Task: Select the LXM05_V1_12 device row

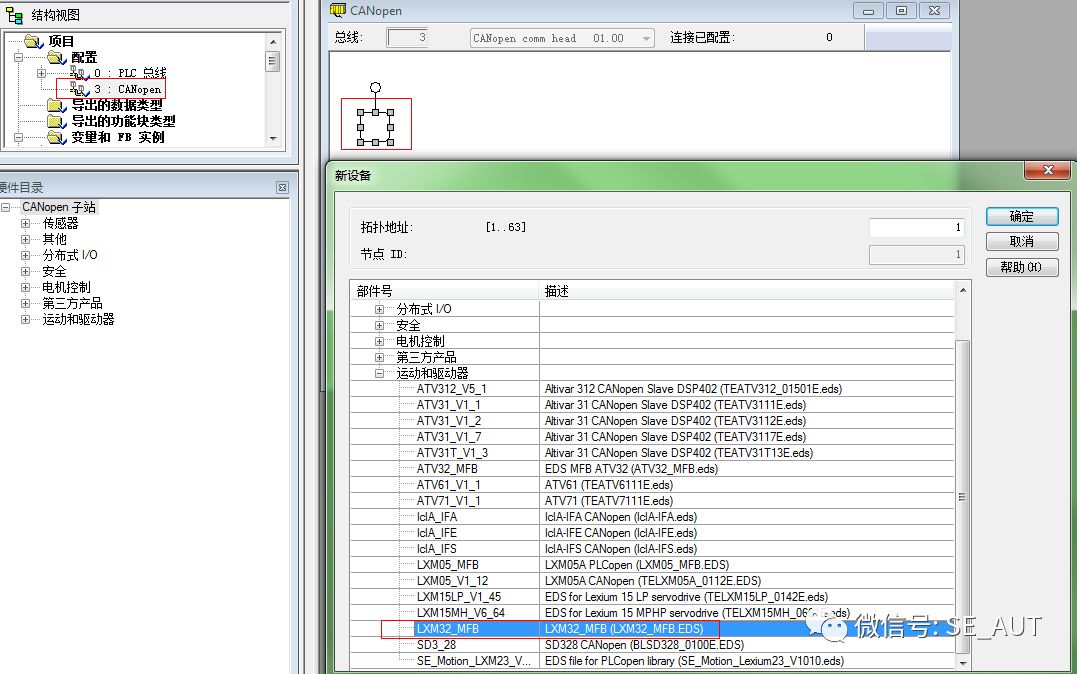Action: pyautogui.click(x=652, y=581)
